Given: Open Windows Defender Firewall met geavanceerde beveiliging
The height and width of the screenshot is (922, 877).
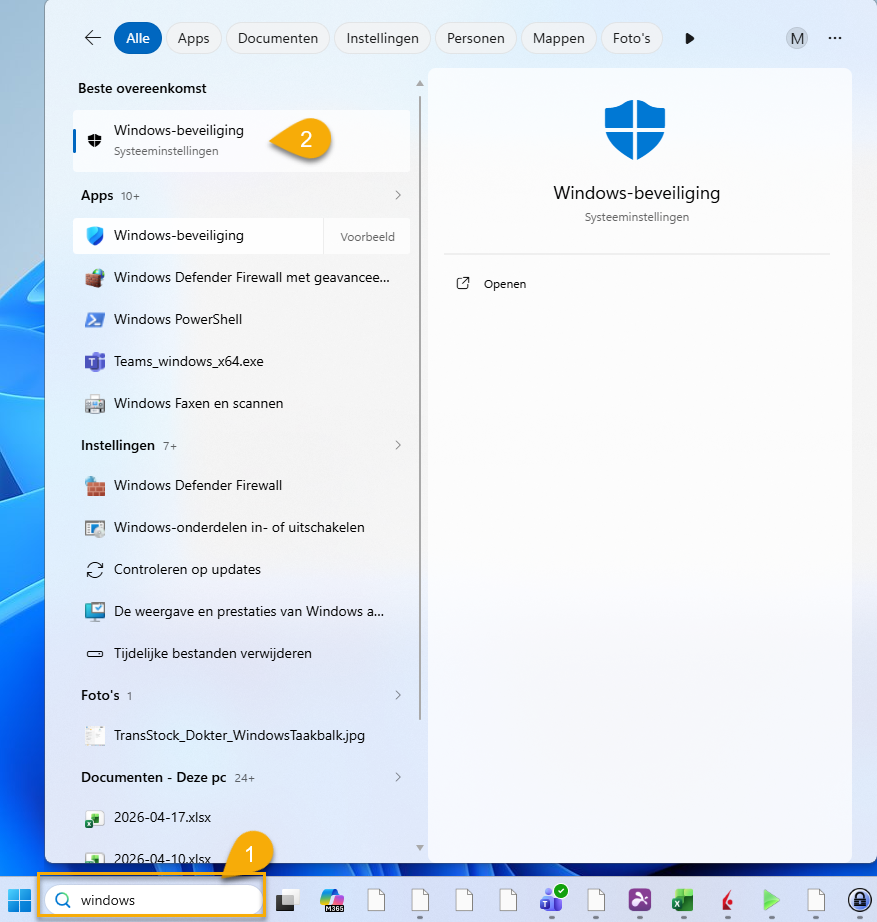Looking at the screenshot, I should (241, 278).
